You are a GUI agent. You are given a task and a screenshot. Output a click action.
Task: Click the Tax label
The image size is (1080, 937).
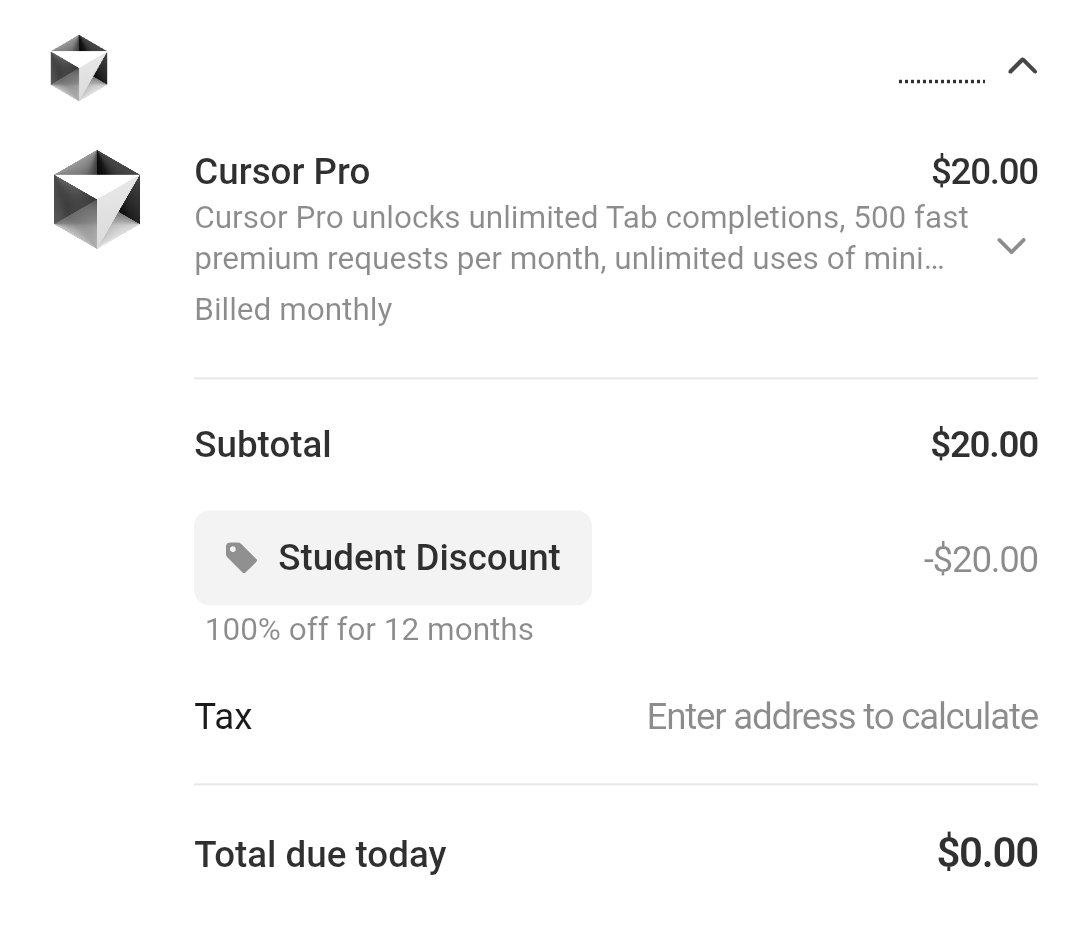(223, 717)
